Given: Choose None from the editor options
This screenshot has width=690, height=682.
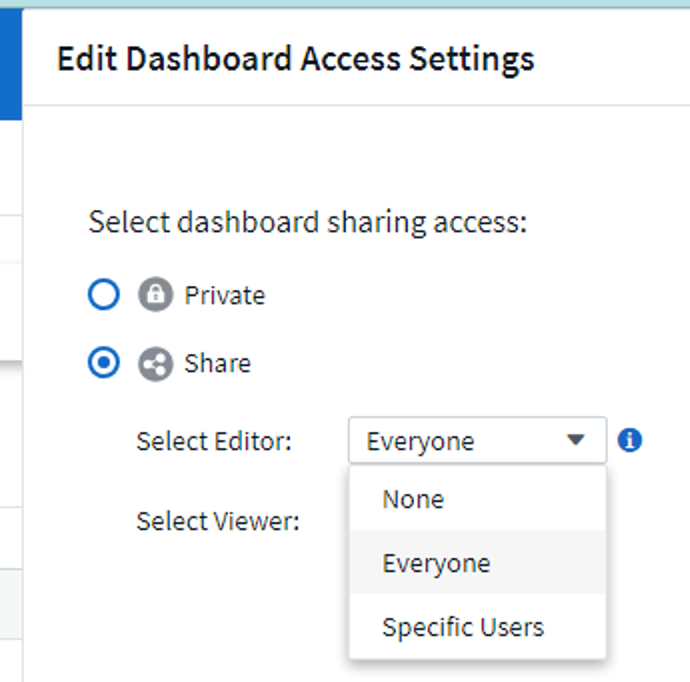Looking at the screenshot, I should tap(413, 499).
